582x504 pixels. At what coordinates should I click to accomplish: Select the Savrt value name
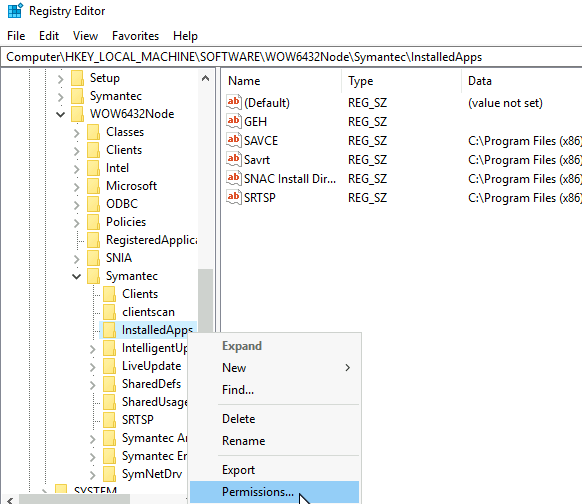pos(257,160)
